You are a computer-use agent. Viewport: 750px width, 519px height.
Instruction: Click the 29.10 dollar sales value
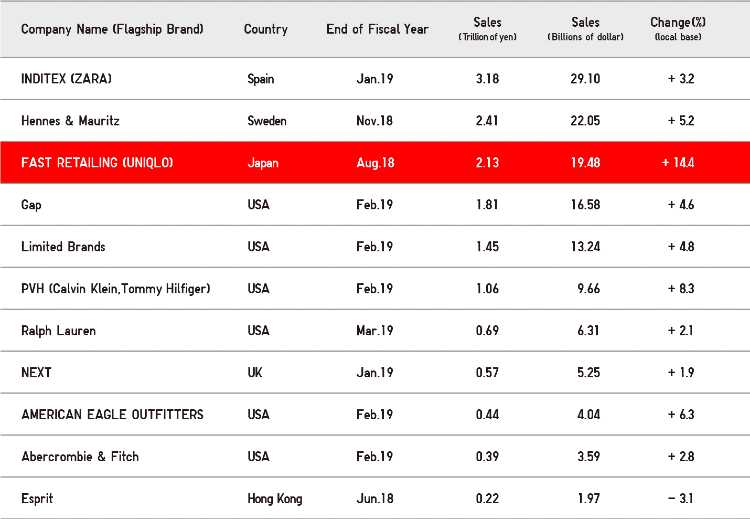585,78
